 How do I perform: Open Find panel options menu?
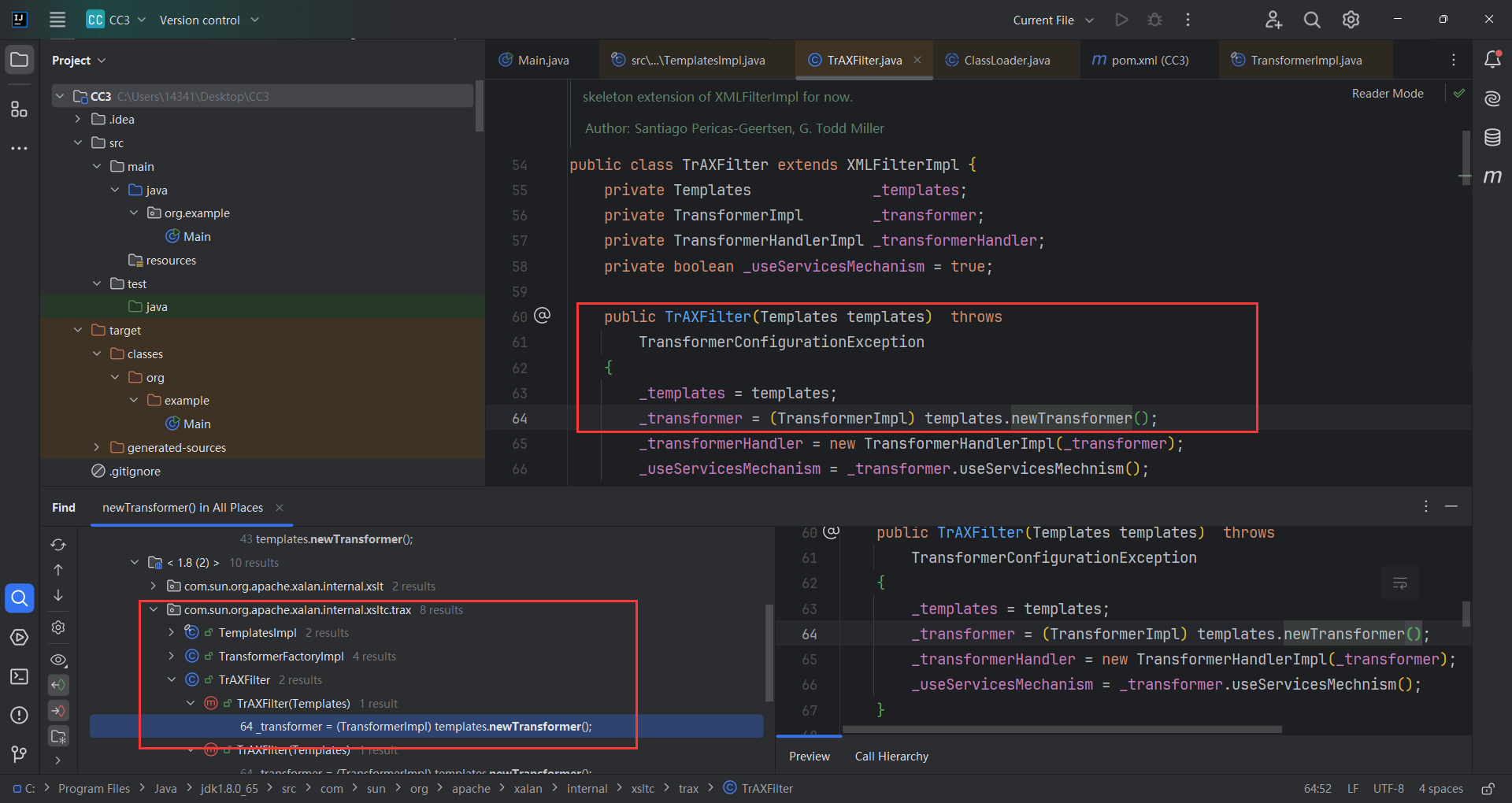coord(1425,506)
